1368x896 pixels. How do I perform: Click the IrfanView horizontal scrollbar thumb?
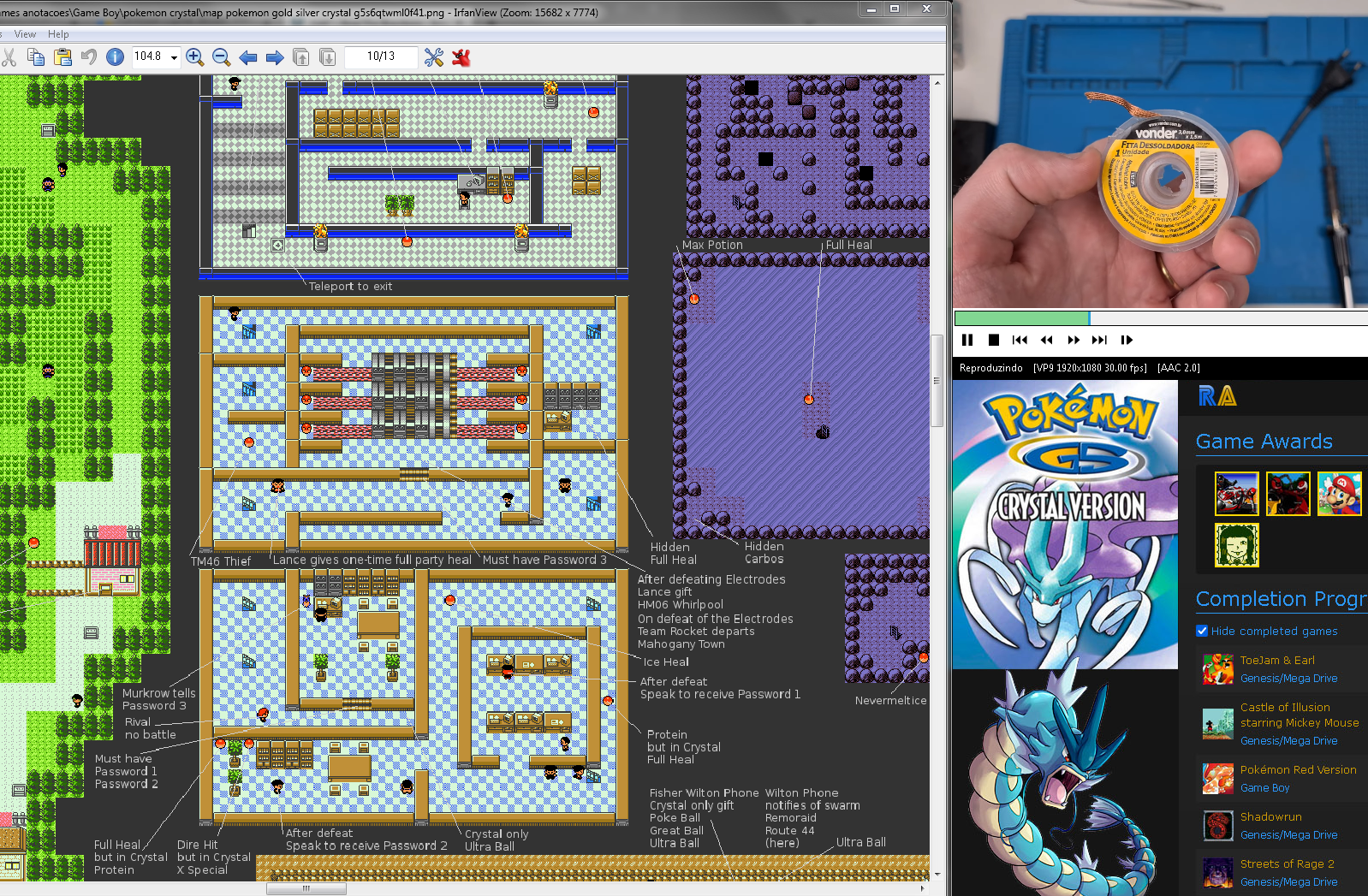(306, 888)
